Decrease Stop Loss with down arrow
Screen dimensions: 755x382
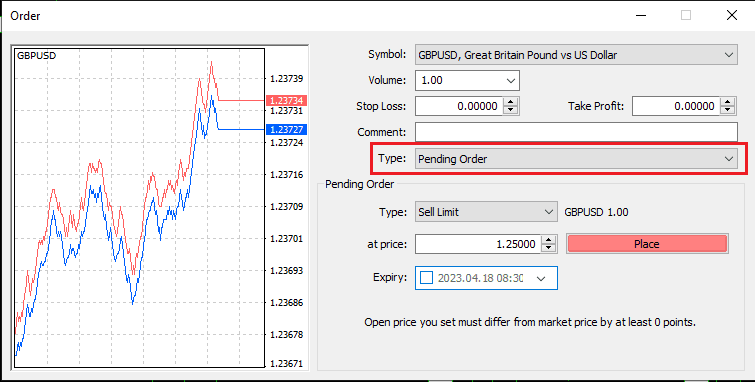[511, 110]
